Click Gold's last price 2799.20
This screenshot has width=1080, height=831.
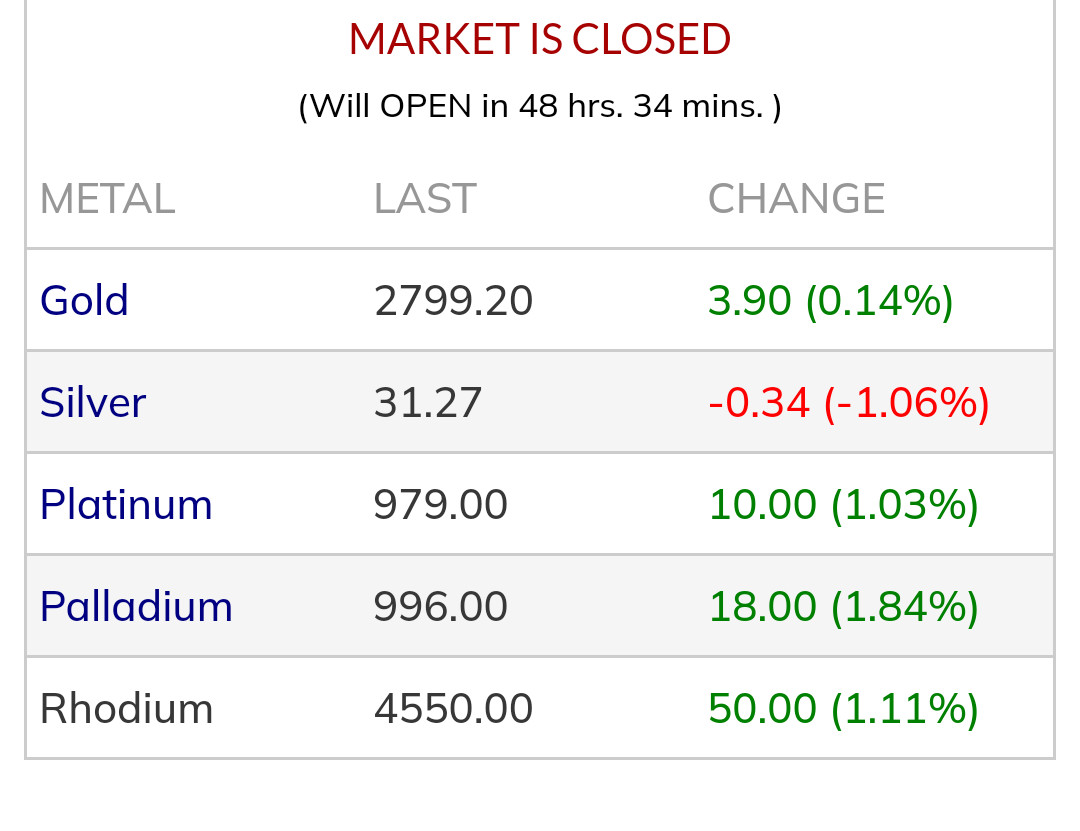click(x=453, y=301)
